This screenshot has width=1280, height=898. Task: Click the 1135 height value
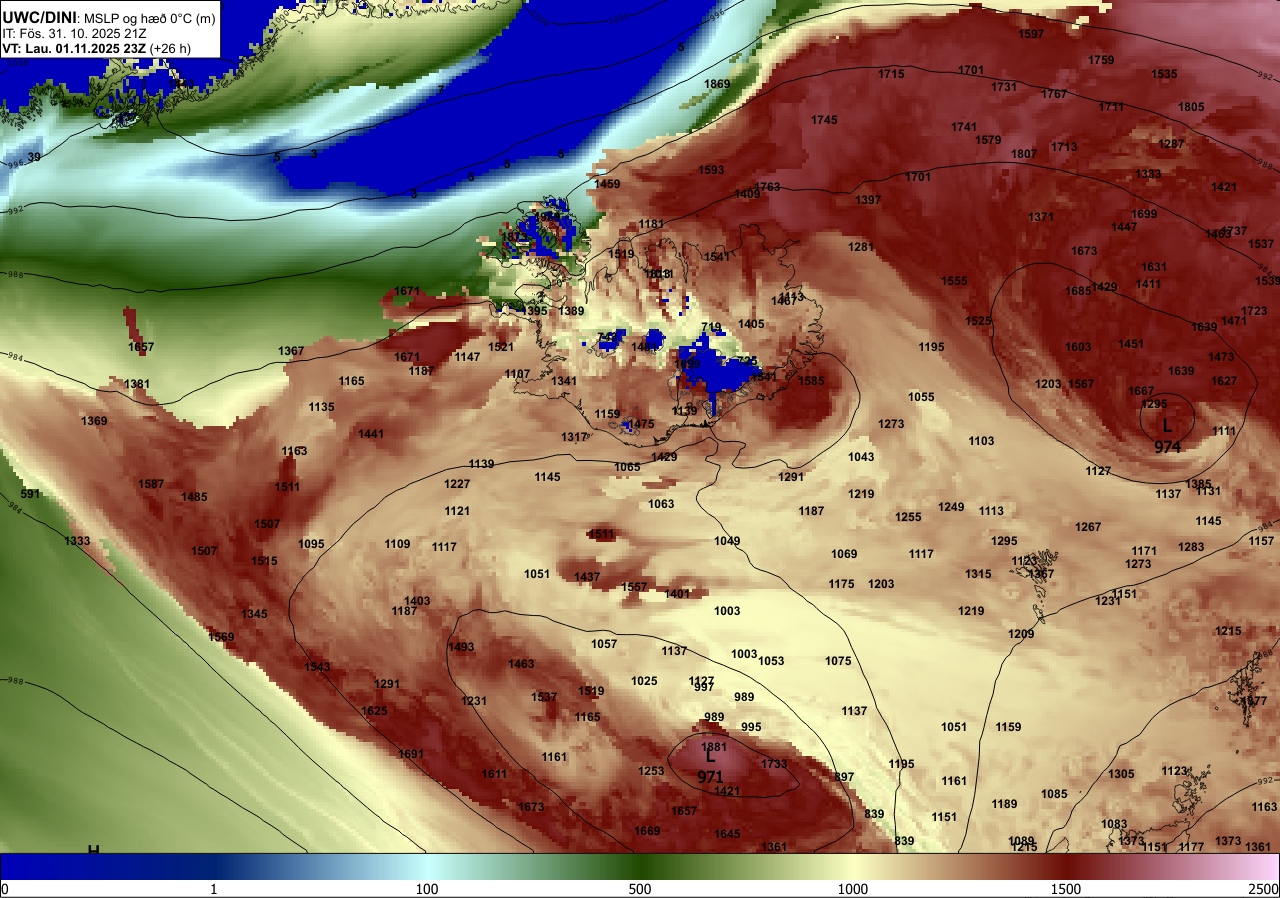[x=321, y=407]
